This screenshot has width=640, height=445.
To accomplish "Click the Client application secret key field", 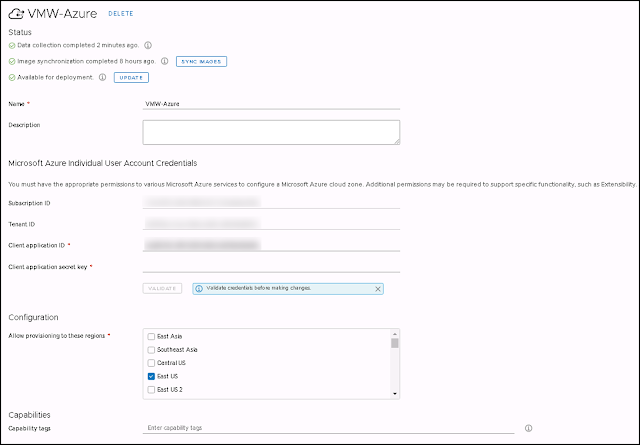I will (271, 266).
